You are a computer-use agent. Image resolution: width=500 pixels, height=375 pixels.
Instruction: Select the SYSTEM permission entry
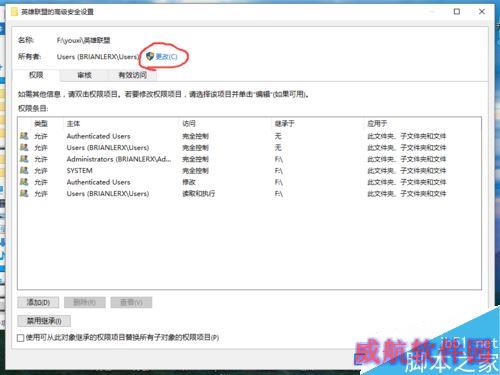(249, 171)
